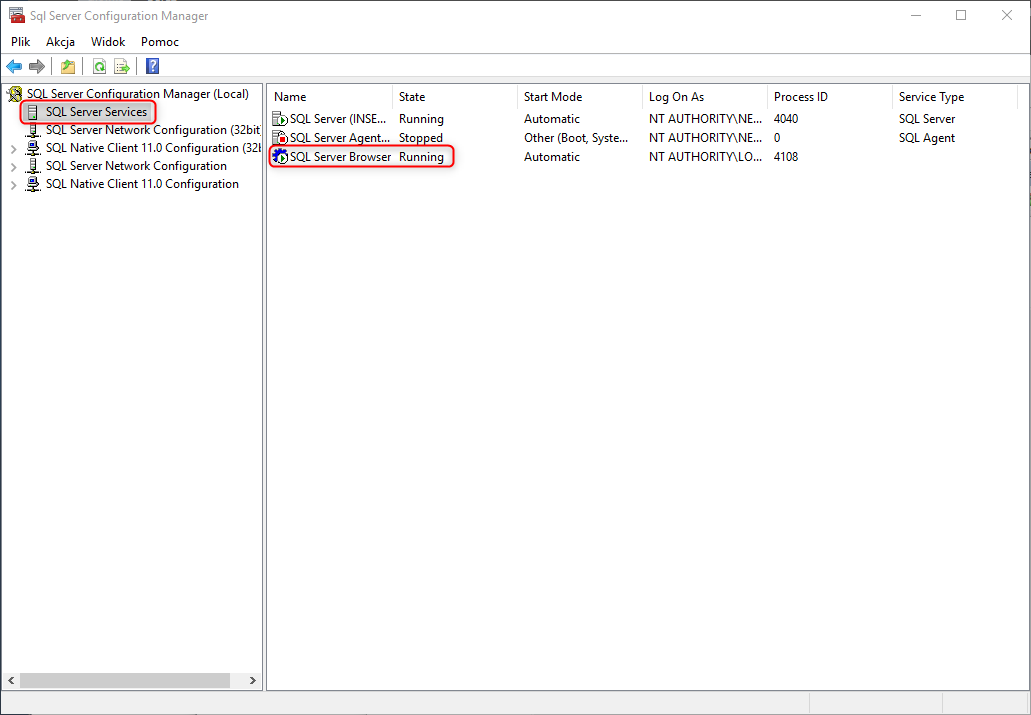Maximize the Configuration Manager window
The width and height of the screenshot is (1031, 715).
[961, 15]
